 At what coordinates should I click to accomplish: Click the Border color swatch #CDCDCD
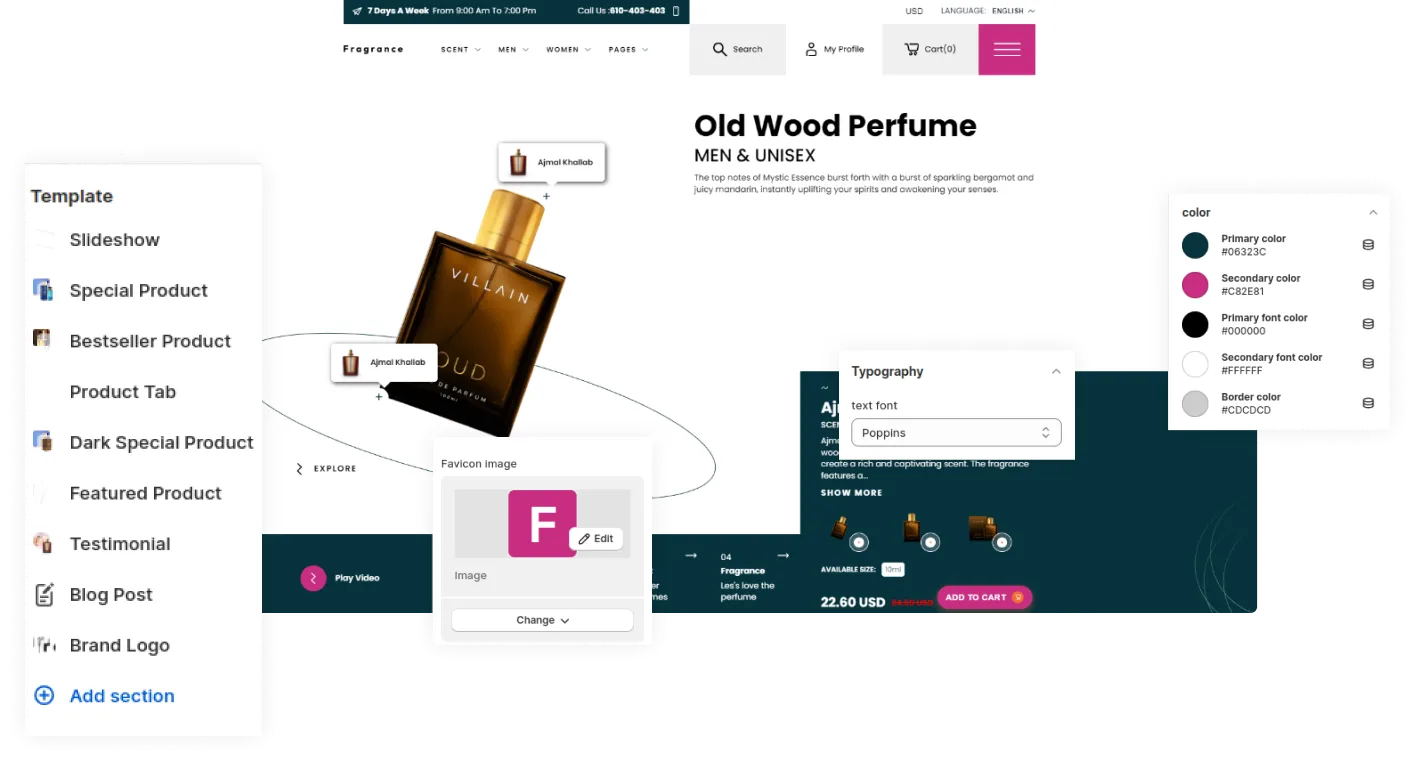tap(1195, 403)
